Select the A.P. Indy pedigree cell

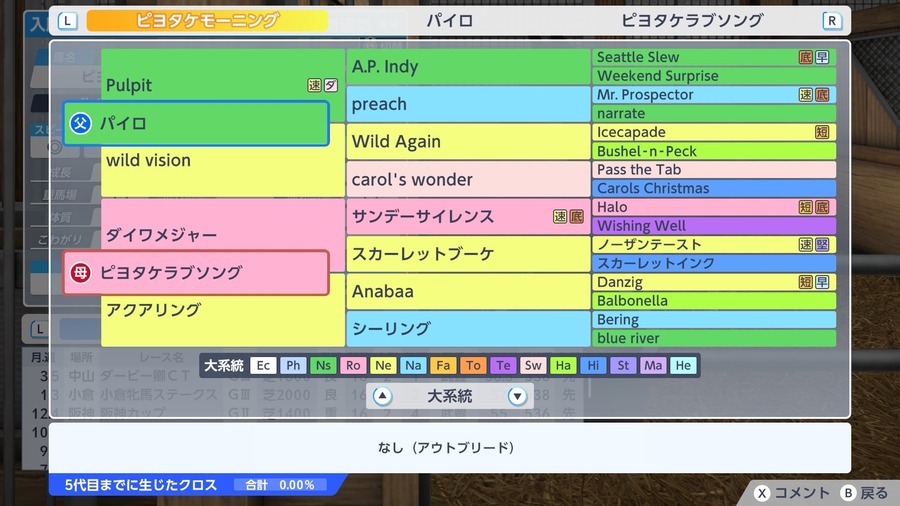[x=468, y=67]
